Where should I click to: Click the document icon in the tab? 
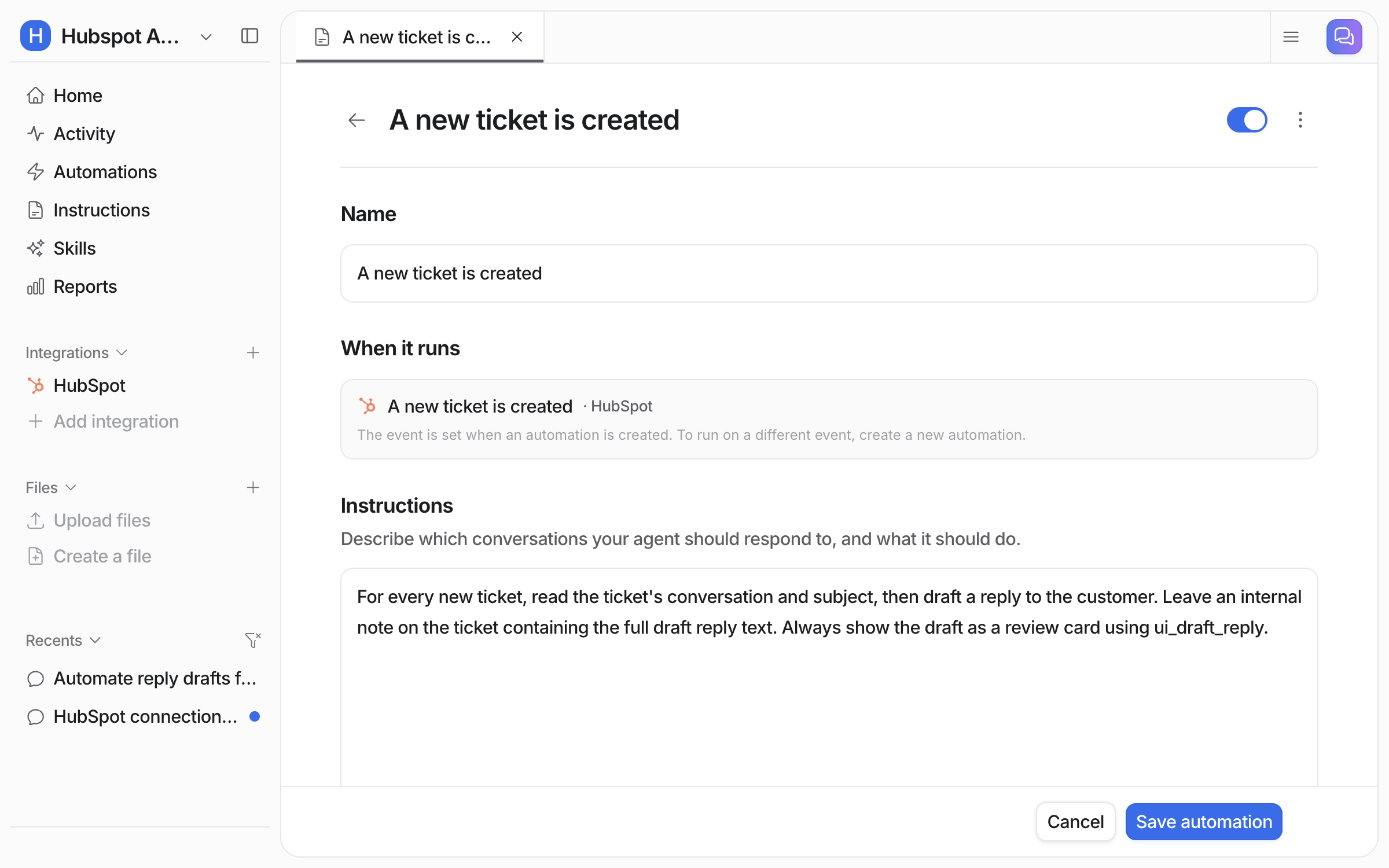pos(322,37)
